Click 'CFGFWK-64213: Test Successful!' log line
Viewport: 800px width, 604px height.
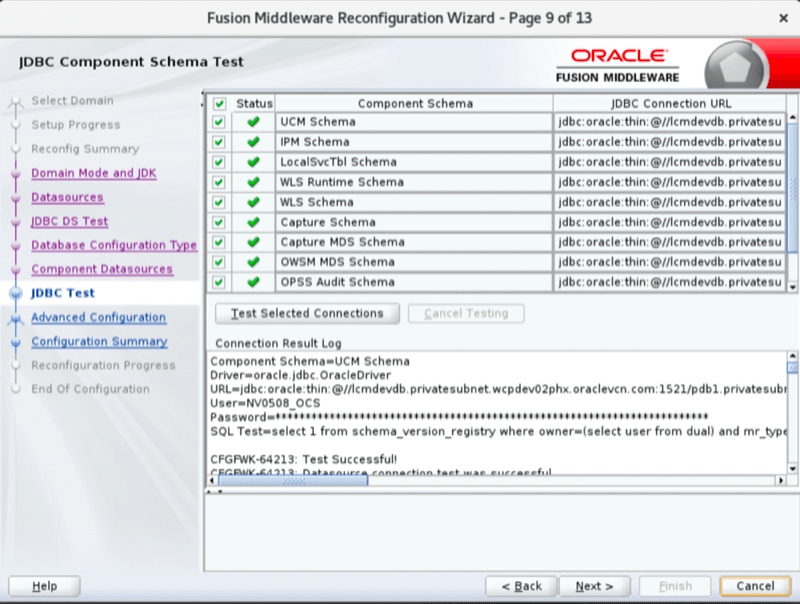(x=304, y=459)
